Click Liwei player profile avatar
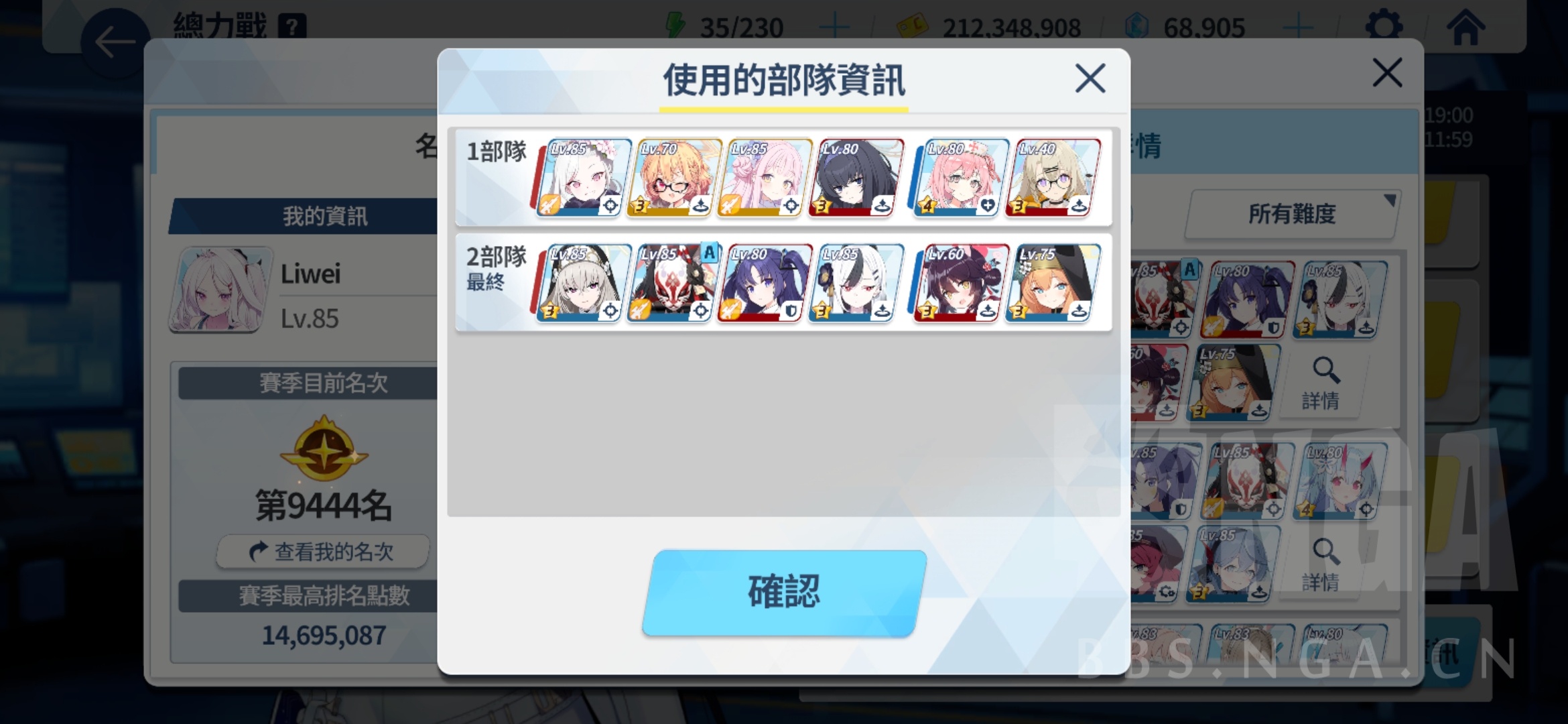 point(221,290)
